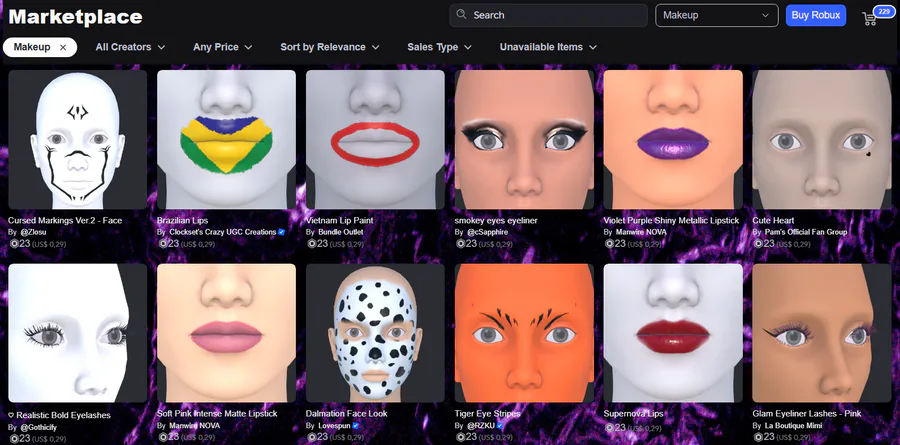Open Realistic Bold Eyelashes thumbnail

point(77,333)
